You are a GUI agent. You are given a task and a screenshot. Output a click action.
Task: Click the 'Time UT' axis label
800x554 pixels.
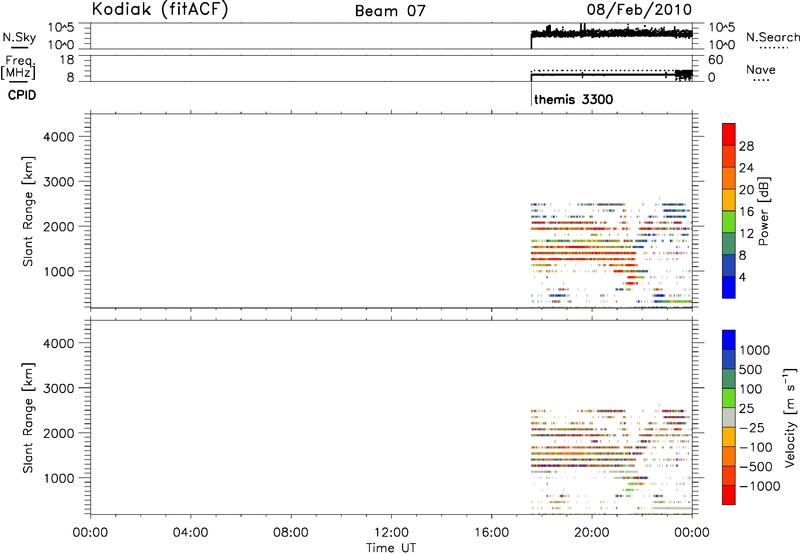pyautogui.click(x=391, y=548)
